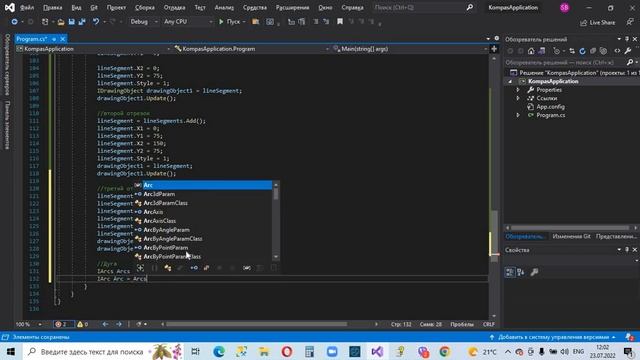Click the Solution Explorer horizontal scrollbar
640x360 pixels.
coord(570,228)
